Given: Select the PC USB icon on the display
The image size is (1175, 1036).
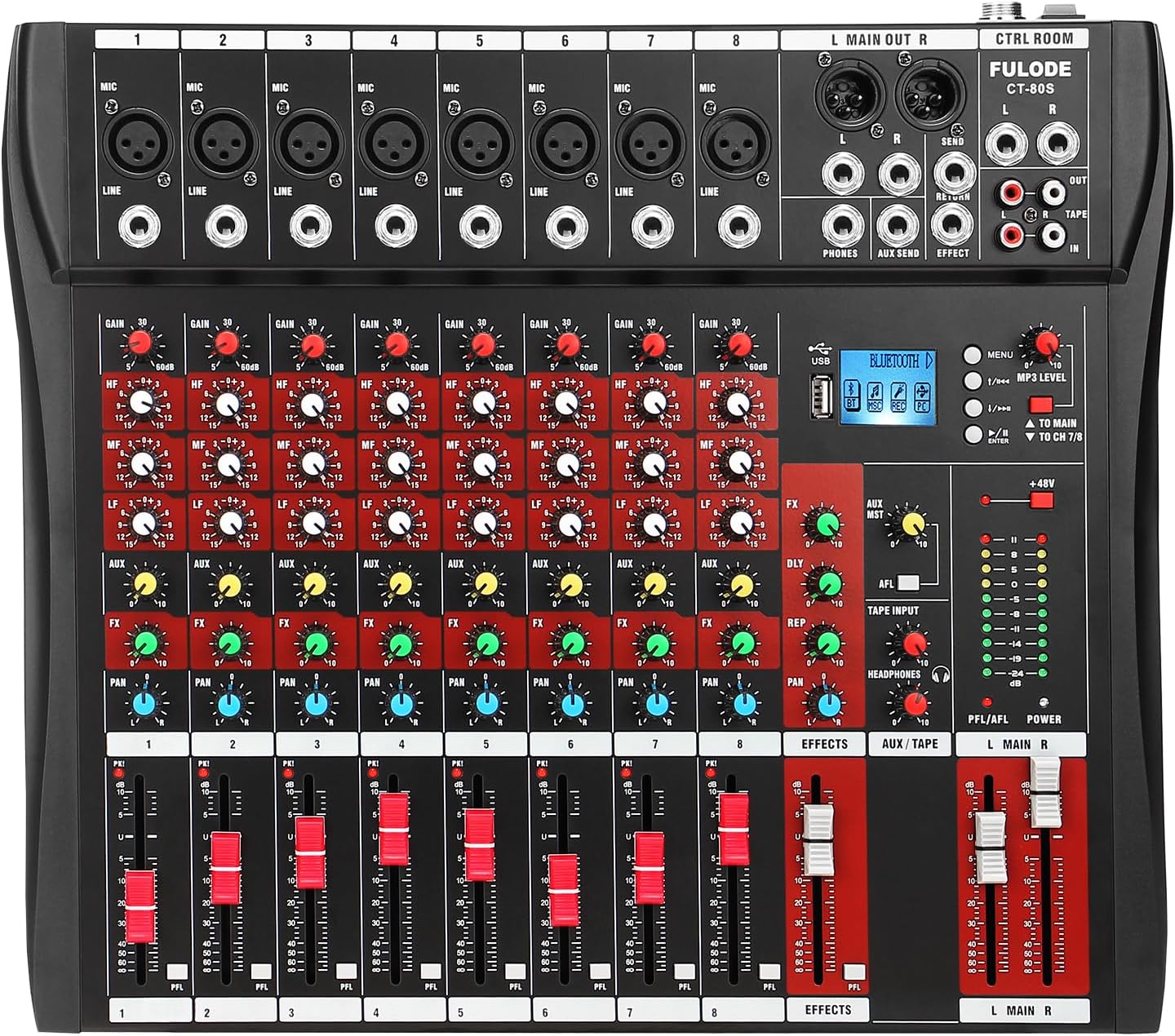Looking at the screenshot, I should 923,395.
